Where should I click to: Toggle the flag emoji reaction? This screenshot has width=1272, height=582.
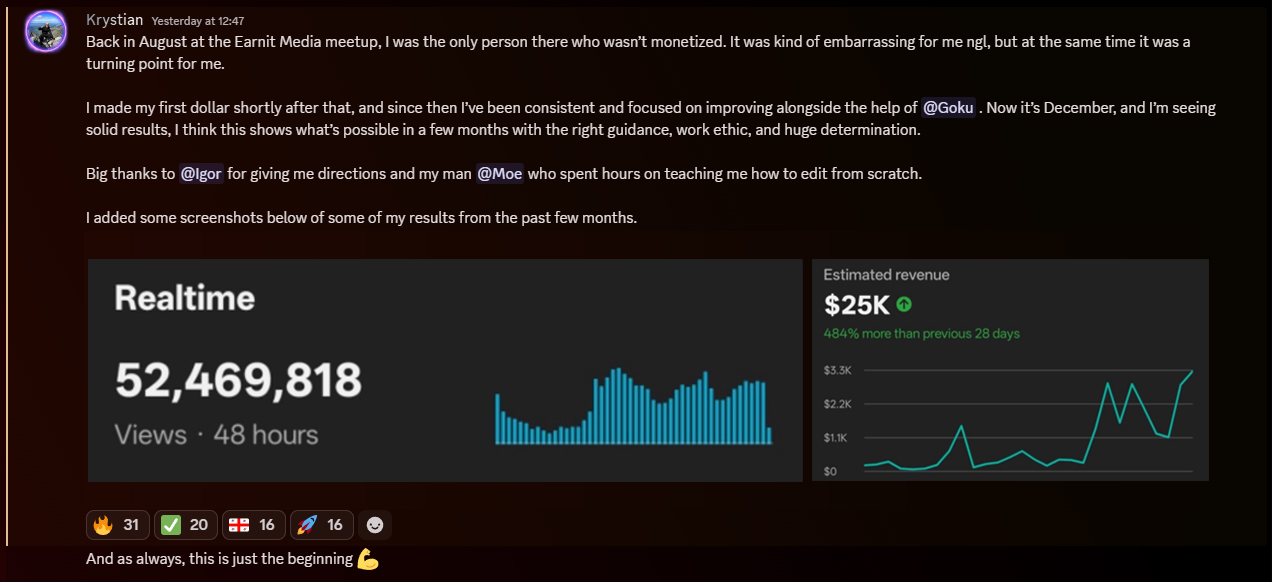tap(254, 525)
